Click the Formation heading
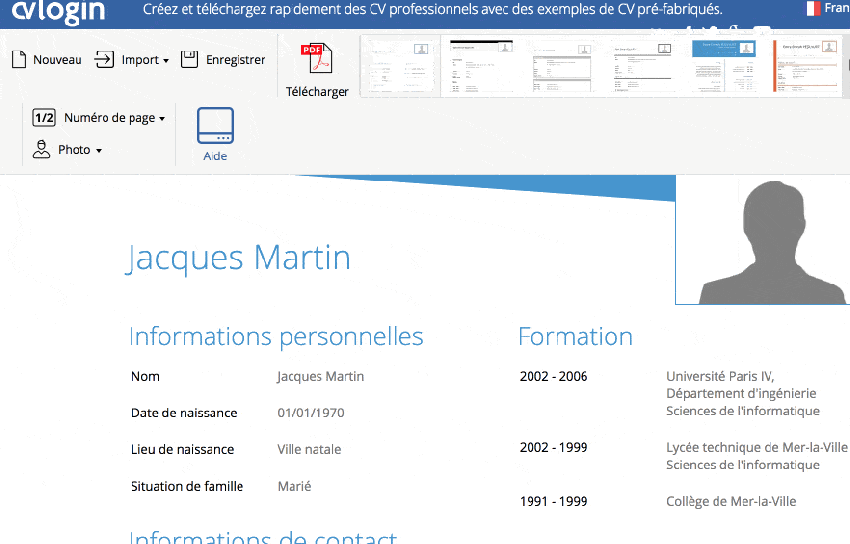Image resolution: width=850 pixels, height=544 pixels. click(575, 336)
